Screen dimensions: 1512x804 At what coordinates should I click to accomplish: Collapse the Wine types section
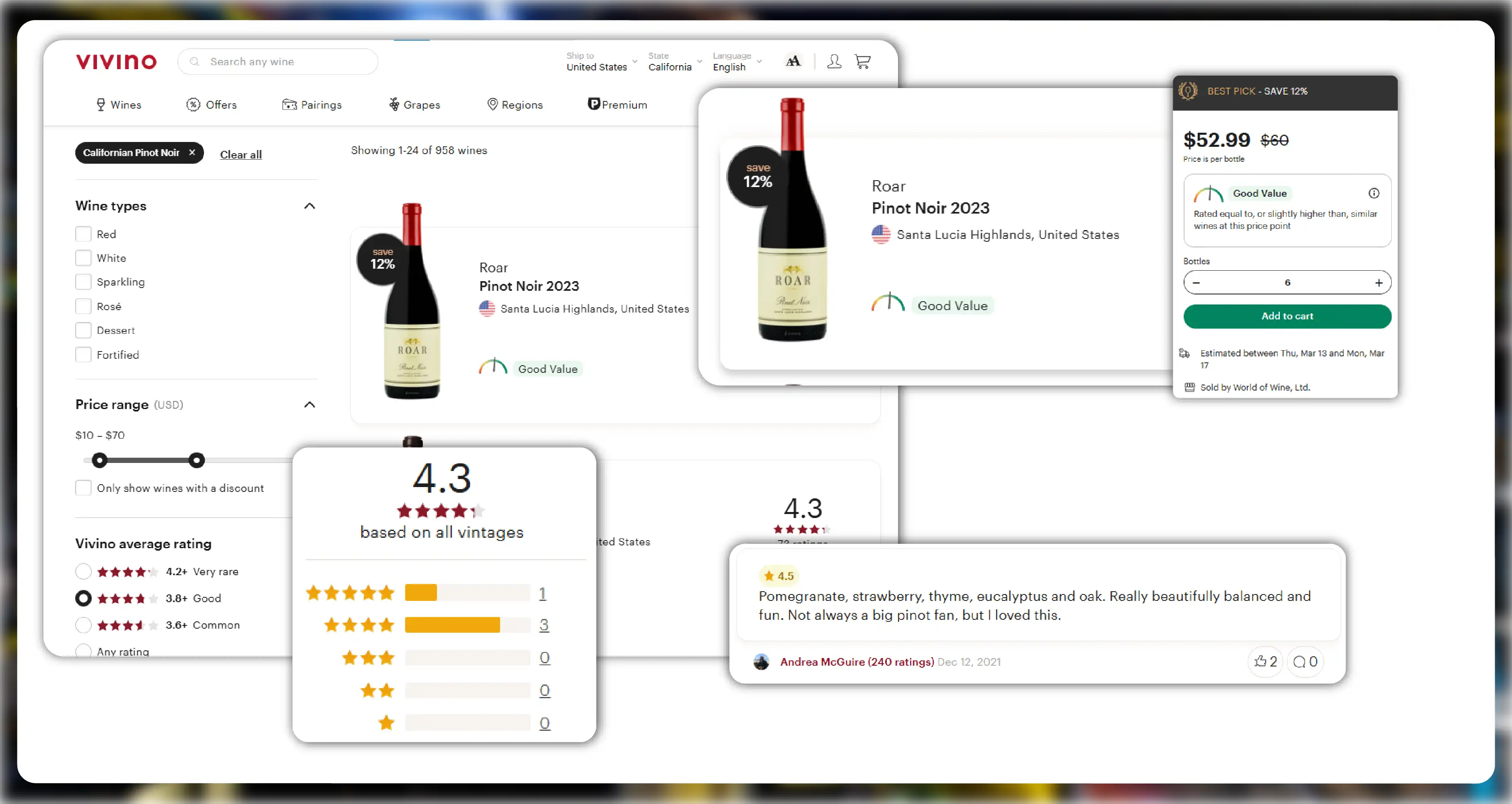pyautogui.click(x=309, y=206)
